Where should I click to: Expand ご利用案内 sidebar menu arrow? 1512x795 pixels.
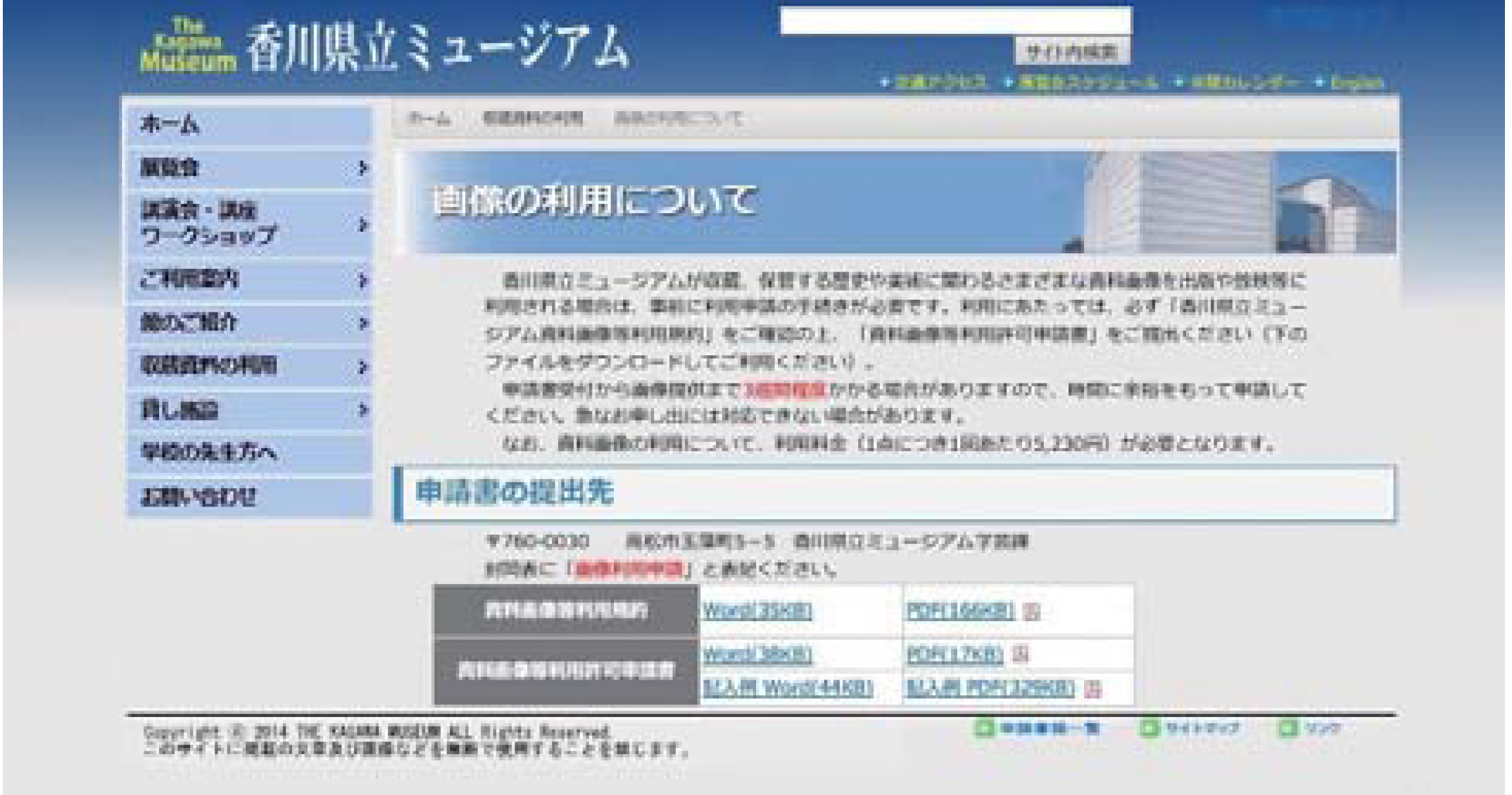click(x=362, y=281)
